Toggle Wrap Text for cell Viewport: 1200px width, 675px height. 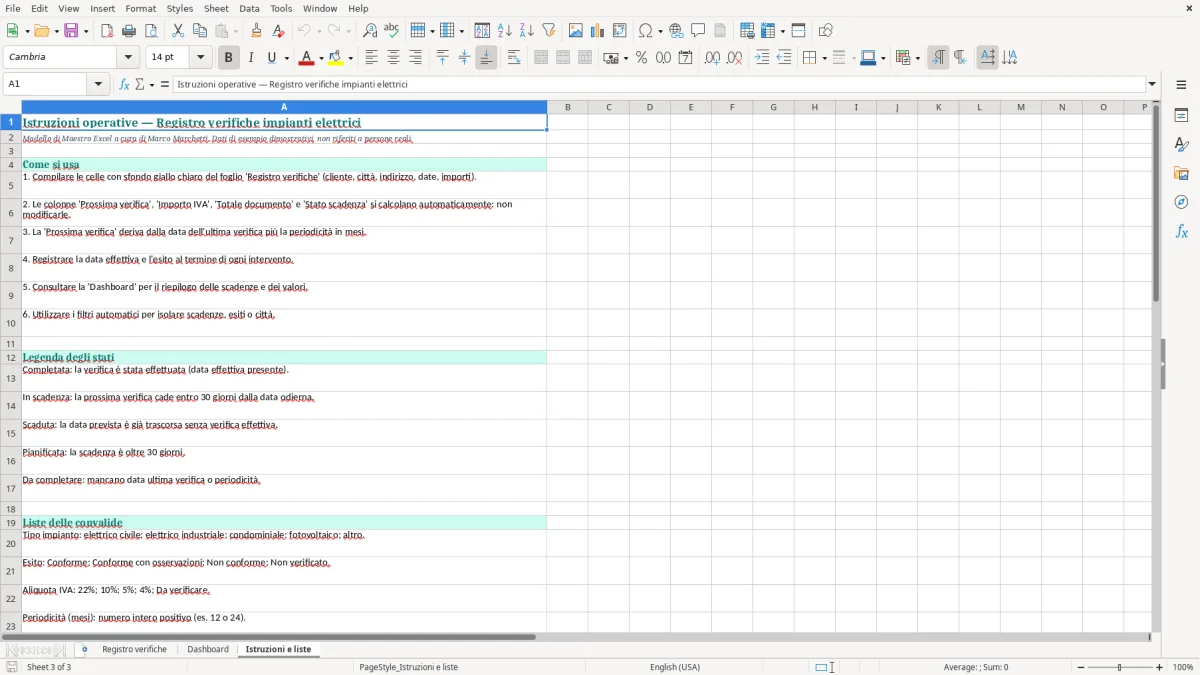click(x=514, y=58)
